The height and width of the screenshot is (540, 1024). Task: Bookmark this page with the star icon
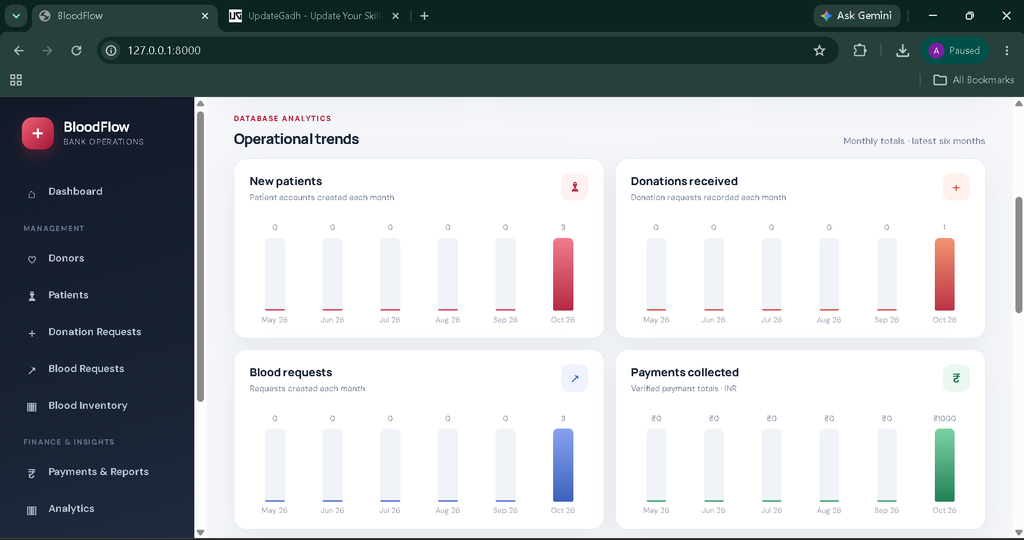[x=820, y=50]
